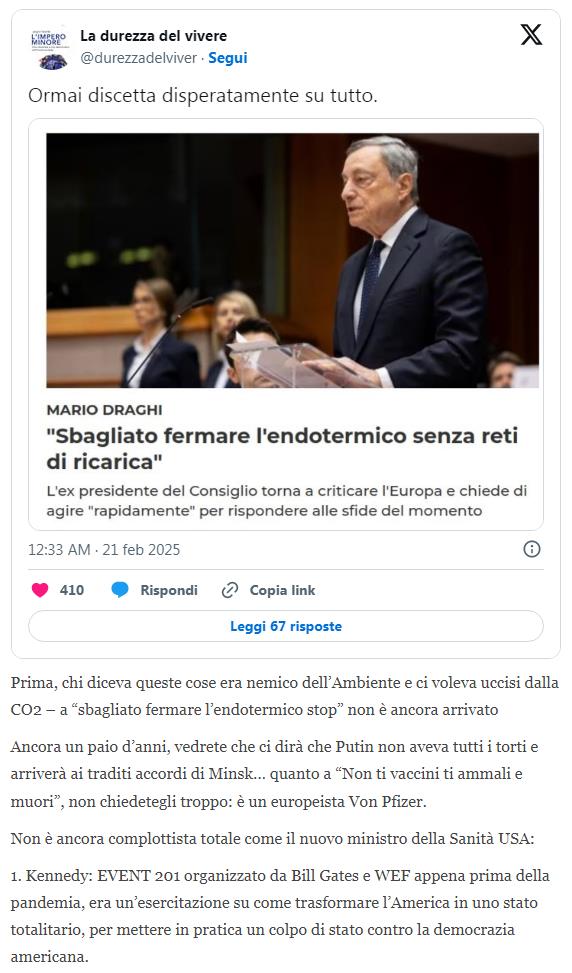Click the article description under the headline

287,501
